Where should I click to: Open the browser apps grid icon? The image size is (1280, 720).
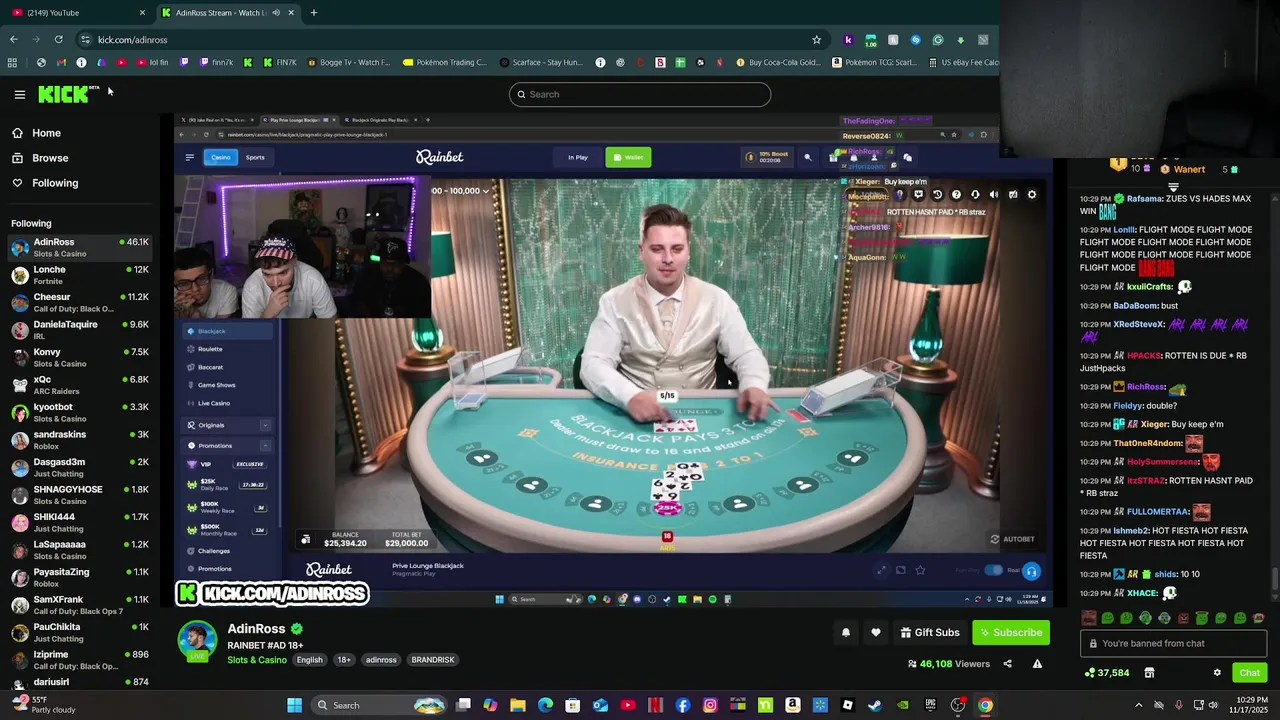click(x=12, y=62)
